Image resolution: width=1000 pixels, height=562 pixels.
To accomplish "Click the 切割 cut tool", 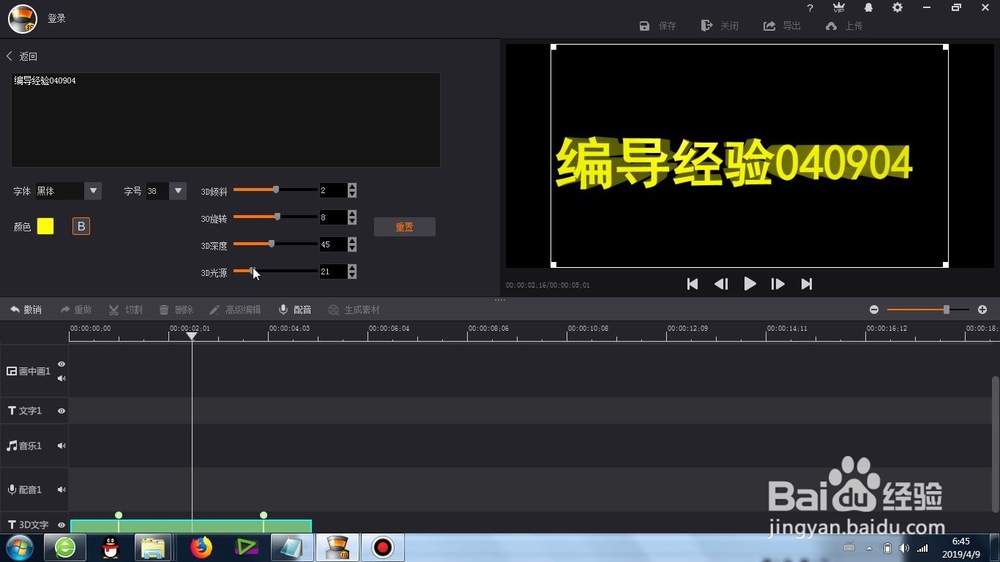I will click(x=126, y=309).
